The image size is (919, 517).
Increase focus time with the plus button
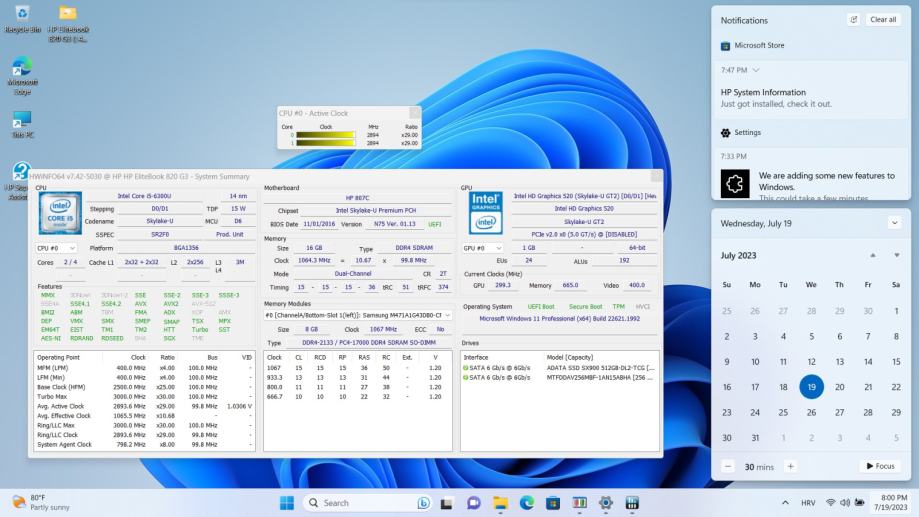790,466
